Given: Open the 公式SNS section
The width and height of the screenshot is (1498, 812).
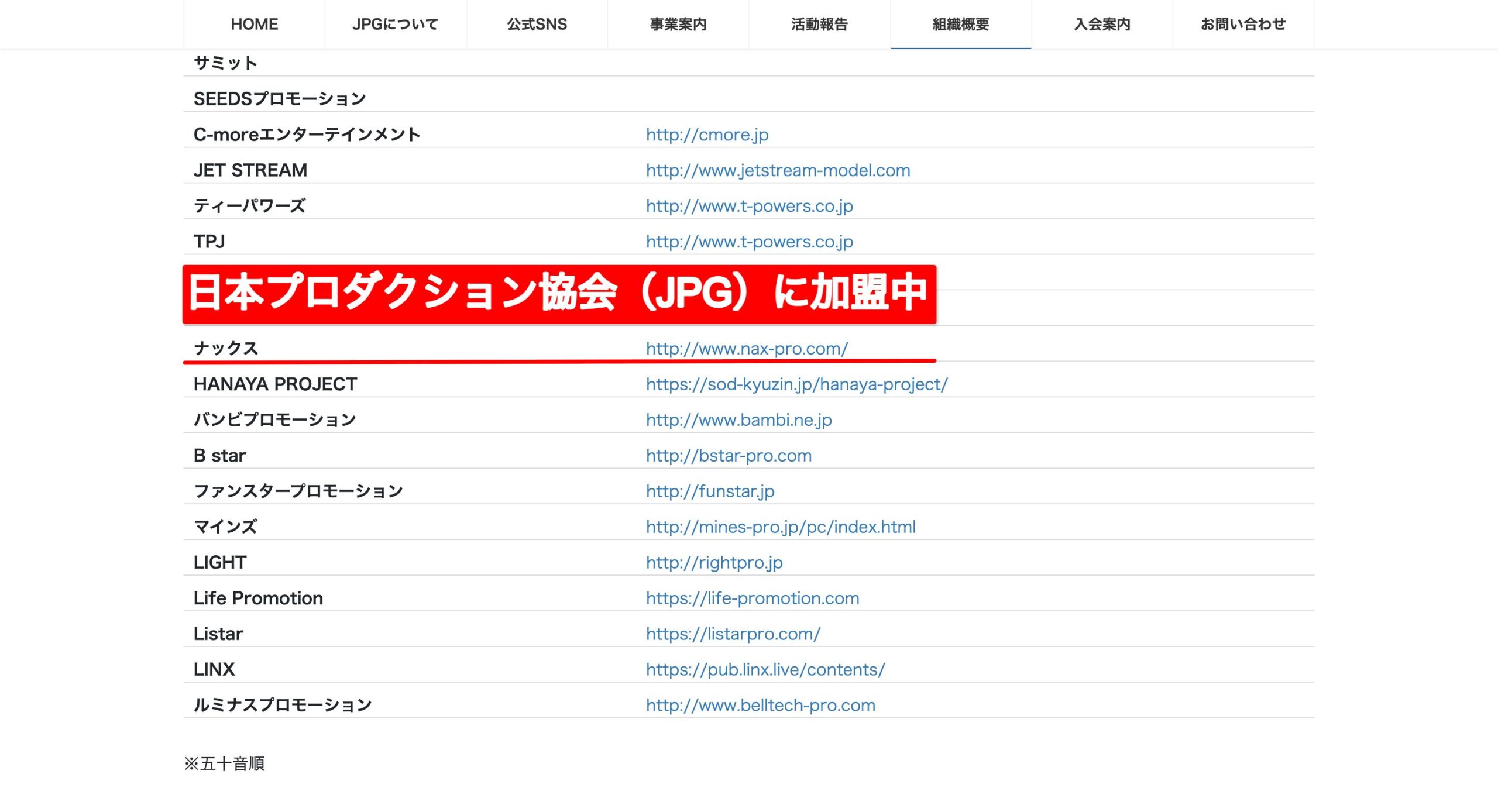Looking at the screenshot, I should coord(536,24).
